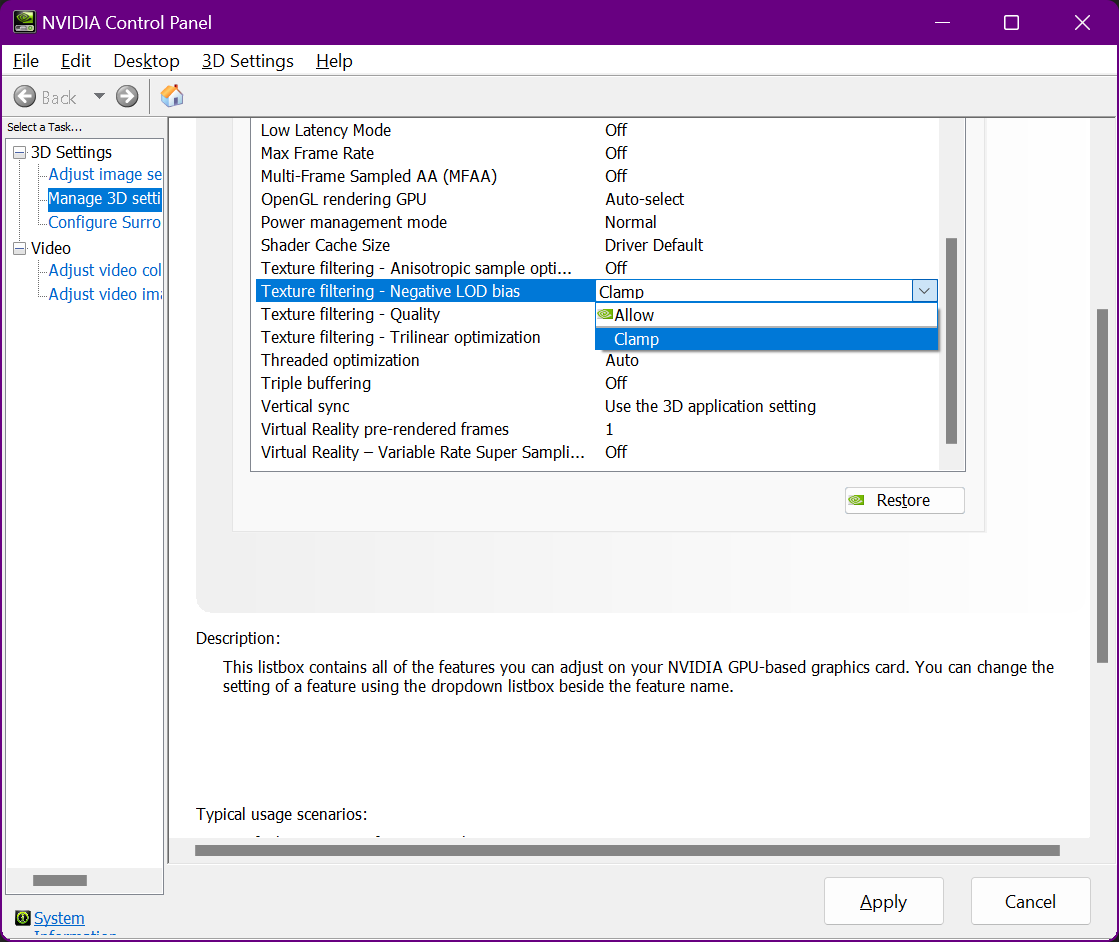Open the Desktop menu
This screenshot has width=1119, height=942.
pos(146,61)
